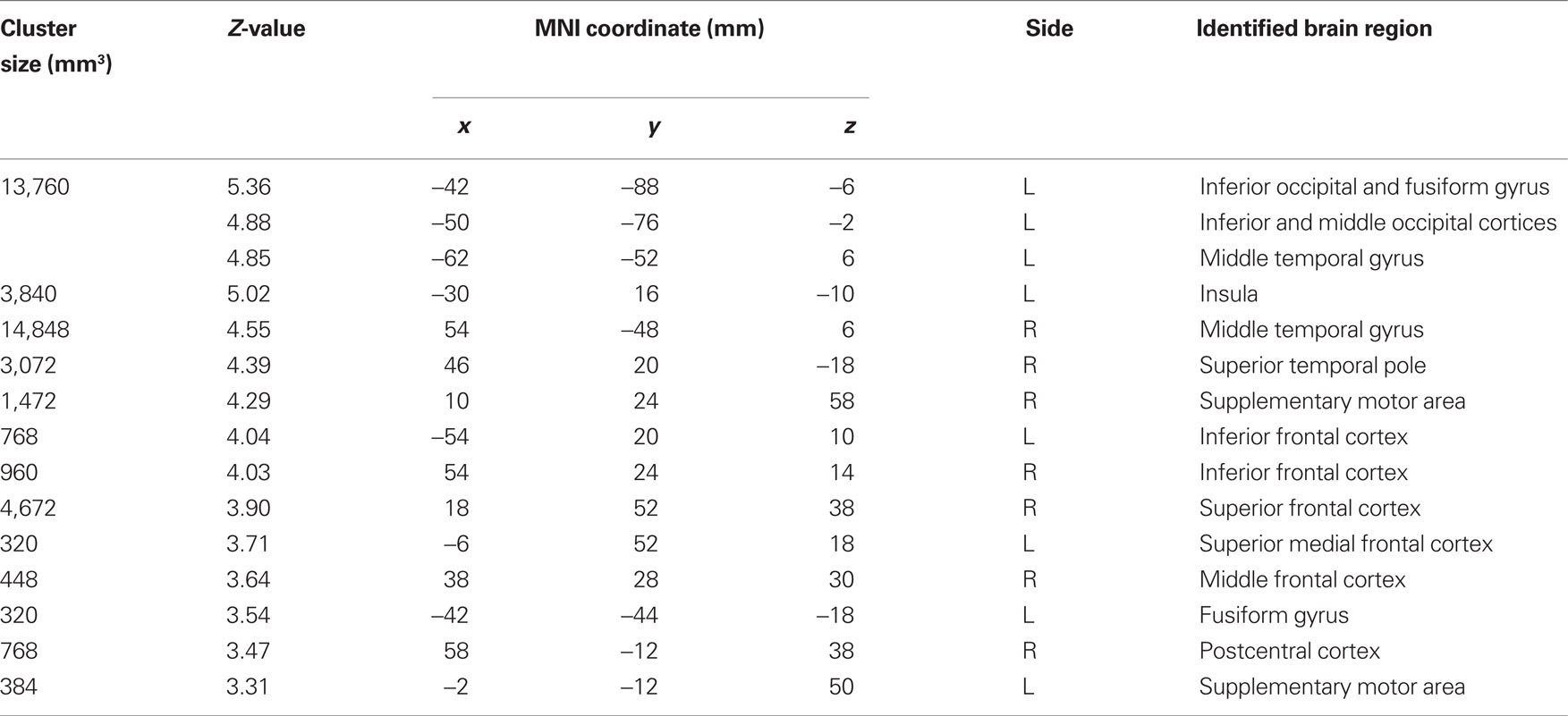
Task: Select the Identified brain region header
Action: pyautogui.click(x=1314, y=29)
